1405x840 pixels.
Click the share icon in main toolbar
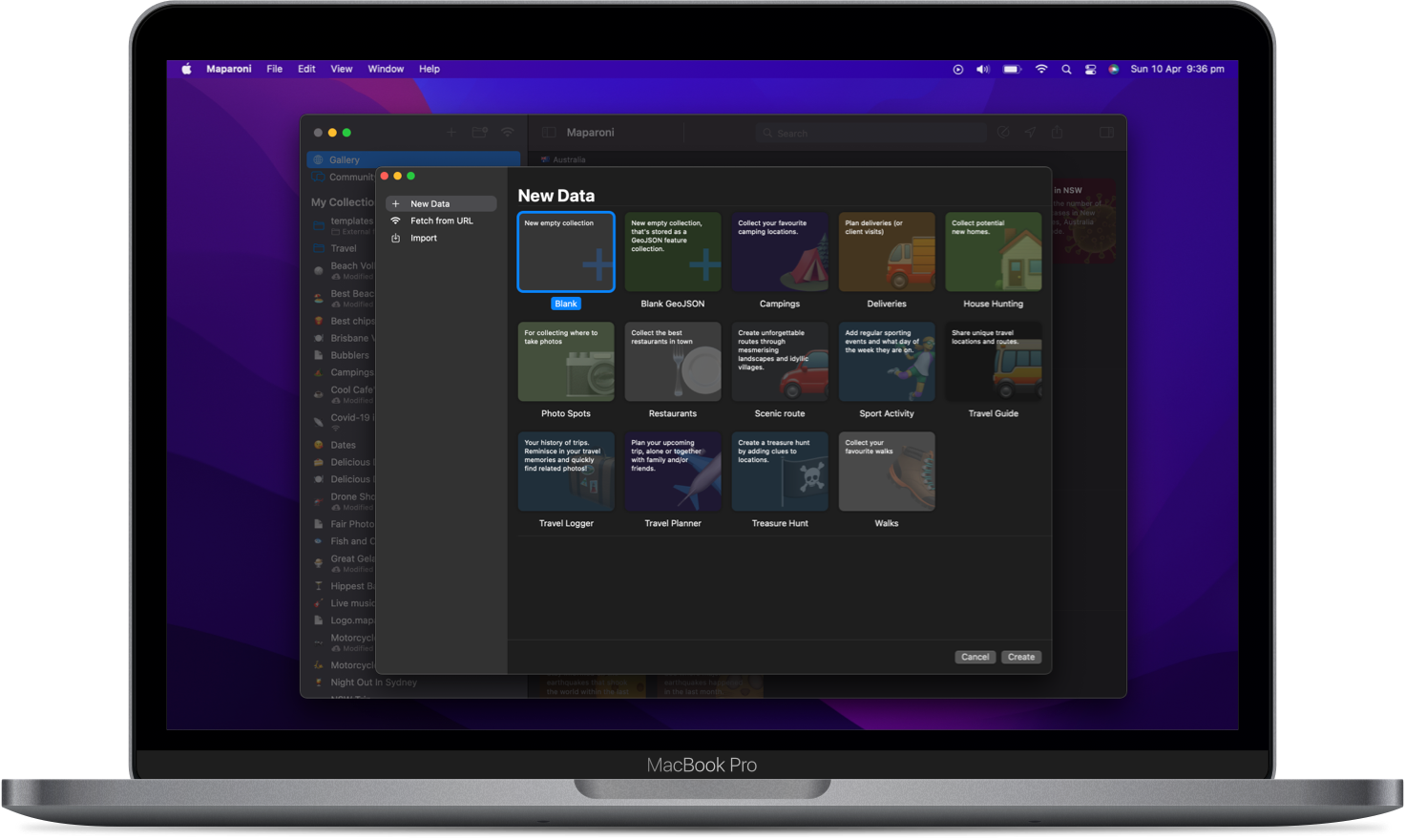1057,133
